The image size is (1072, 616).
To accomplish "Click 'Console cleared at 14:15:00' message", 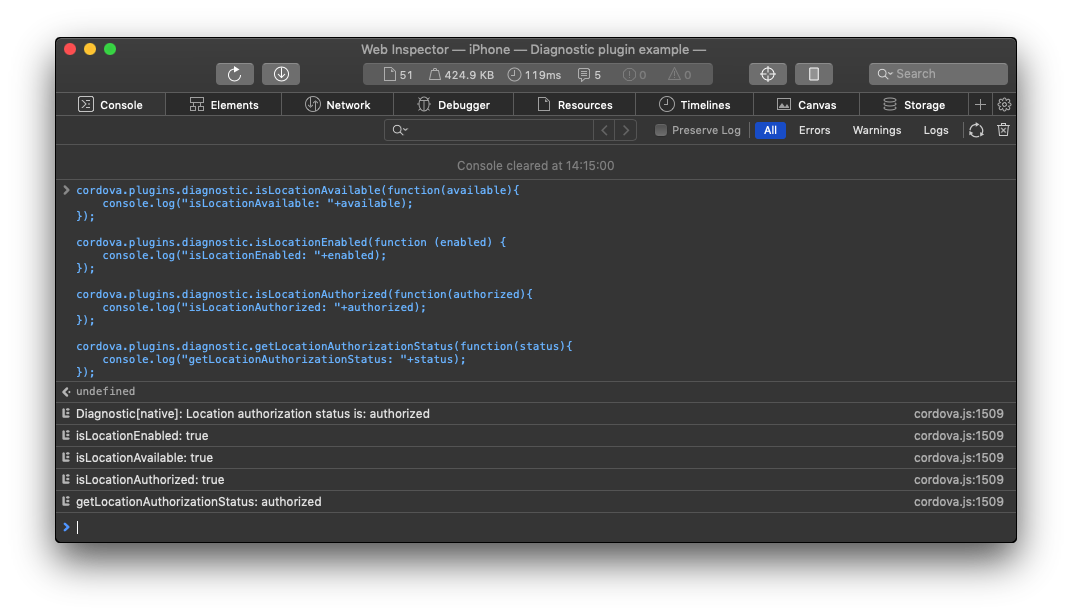I will [x=535, y=165].
